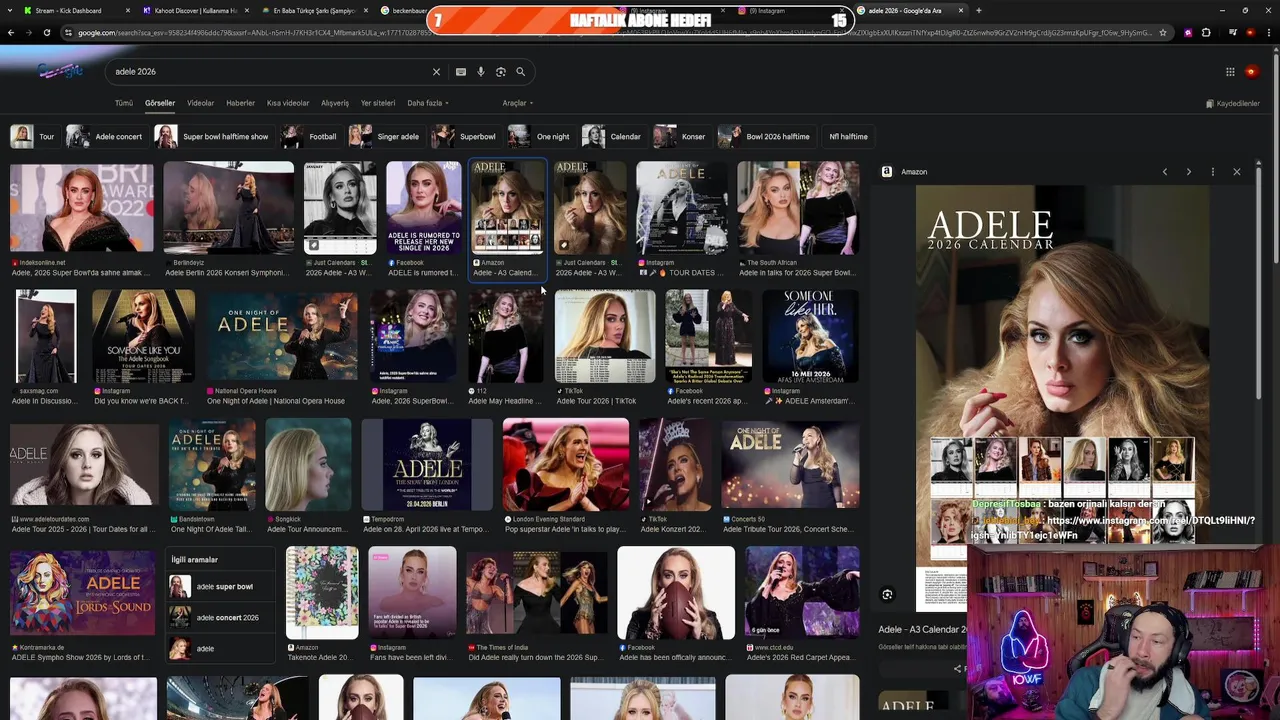Screen dimensions: 1280x720
Task: Open the Haberler search tab
Action: 240,103
